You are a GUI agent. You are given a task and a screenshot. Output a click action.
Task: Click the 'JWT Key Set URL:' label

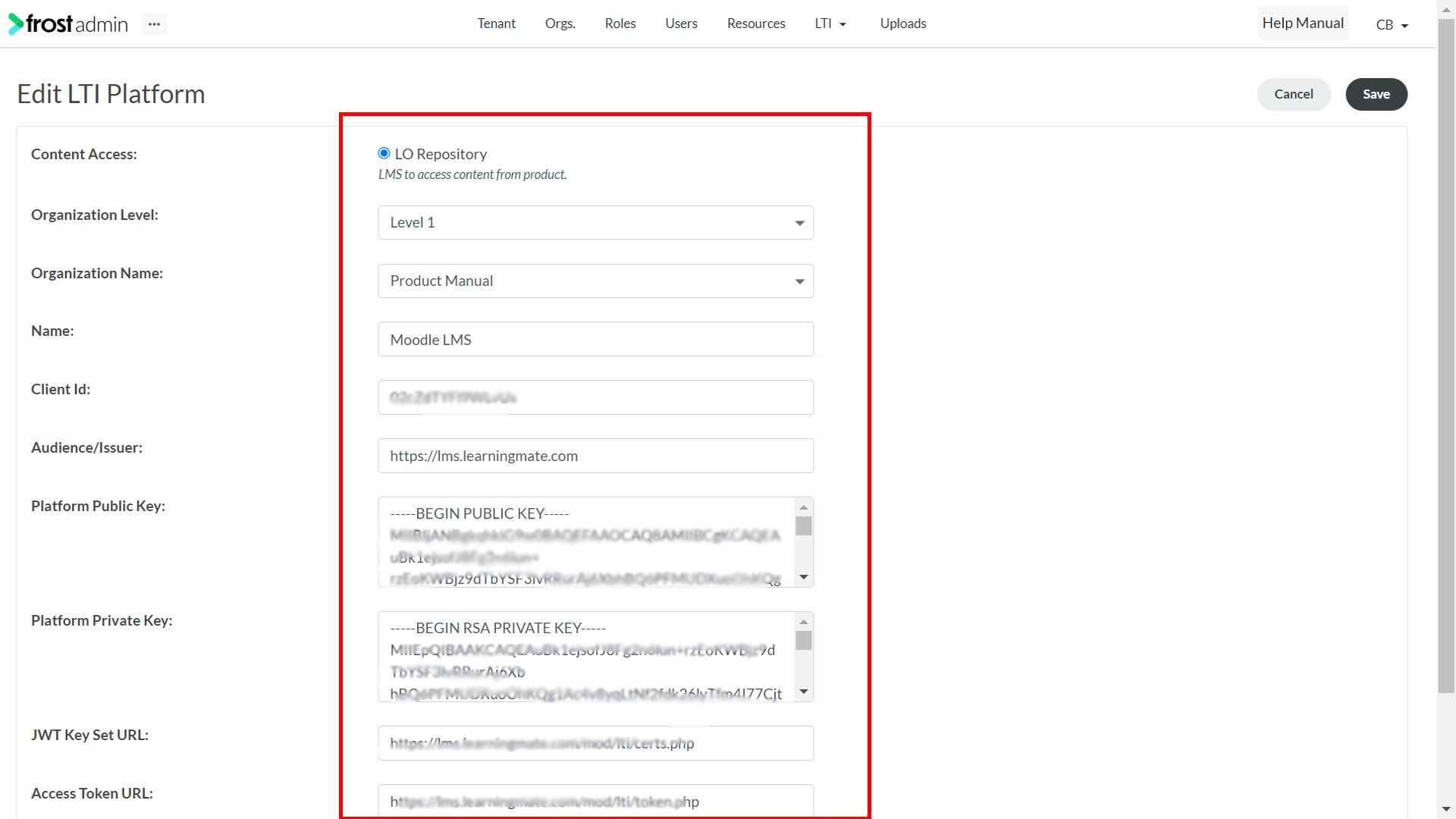click(89, 735)
